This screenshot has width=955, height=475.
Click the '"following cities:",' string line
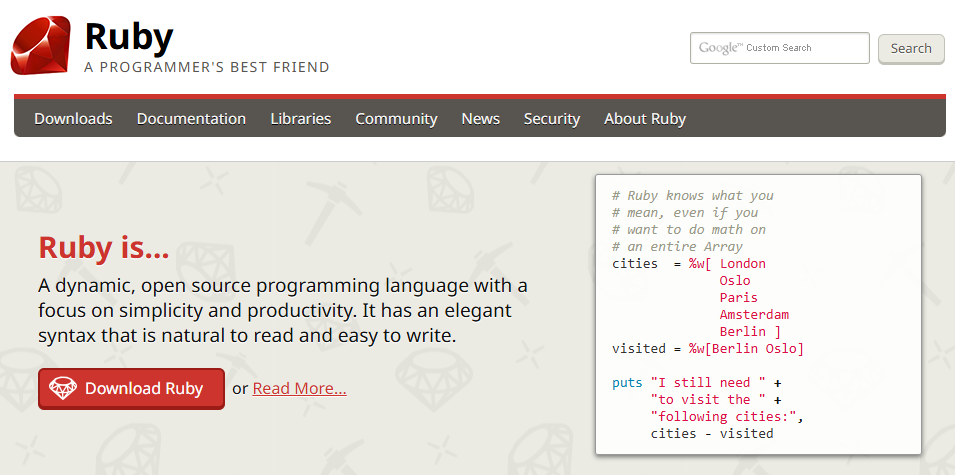point(727,417)
